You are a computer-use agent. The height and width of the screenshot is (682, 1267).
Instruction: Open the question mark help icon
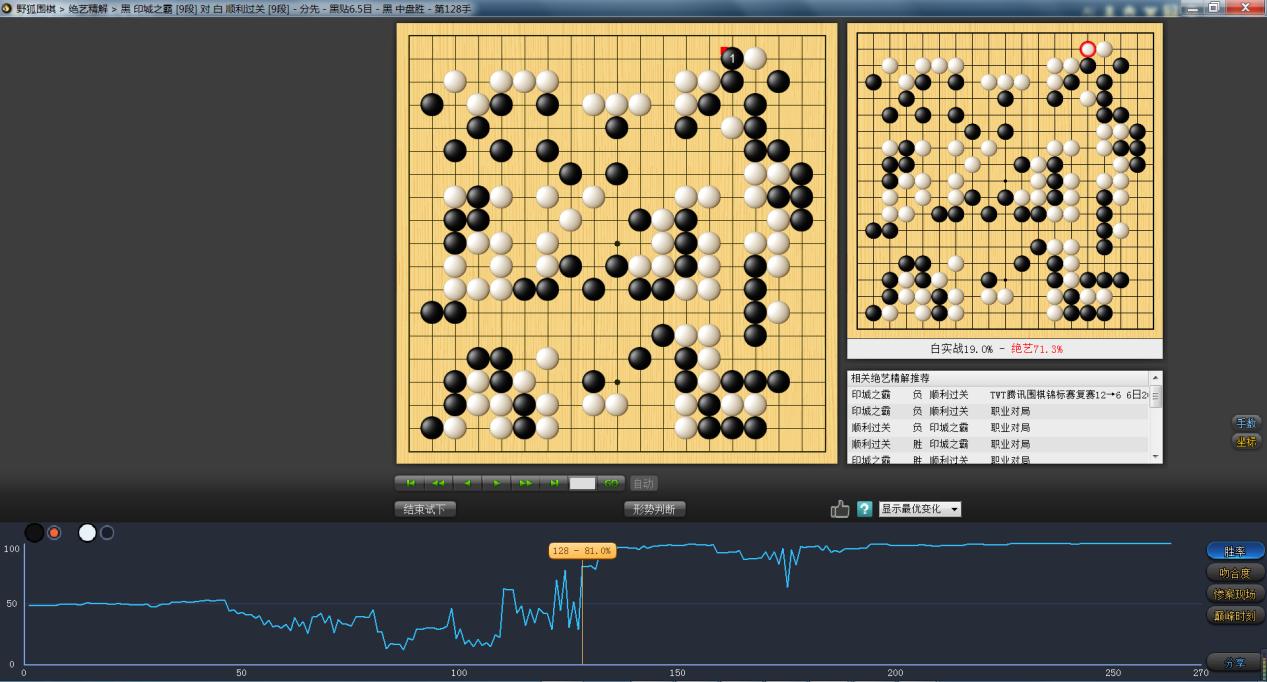click(865, 509)
